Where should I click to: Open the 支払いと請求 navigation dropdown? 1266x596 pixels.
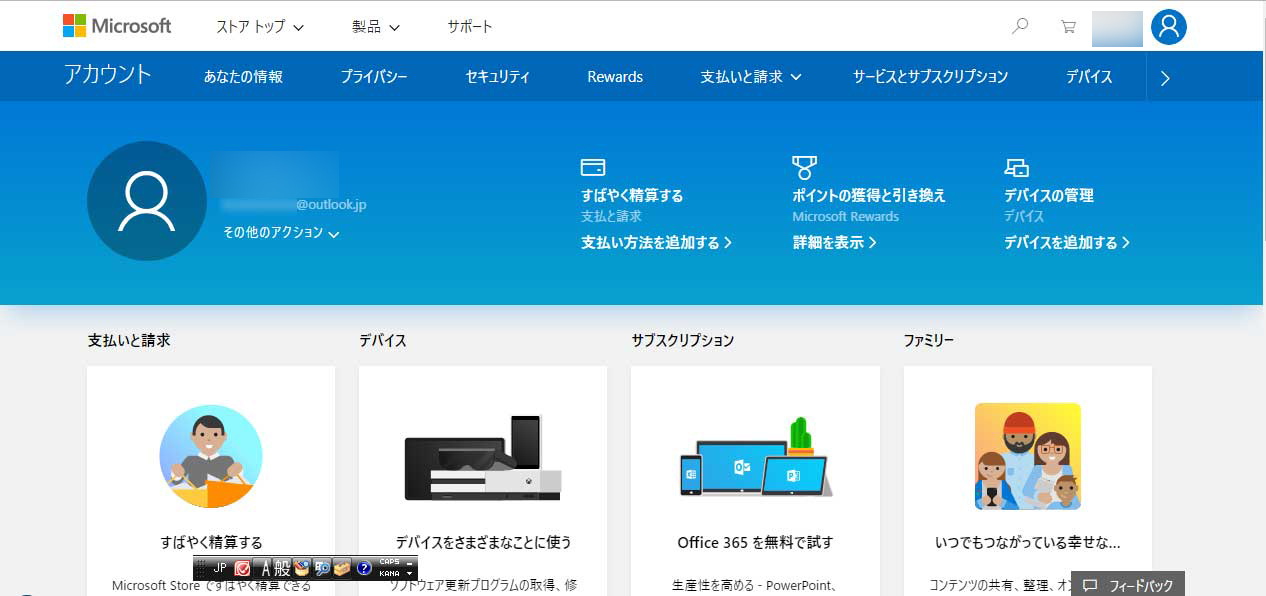click(751, 77)
